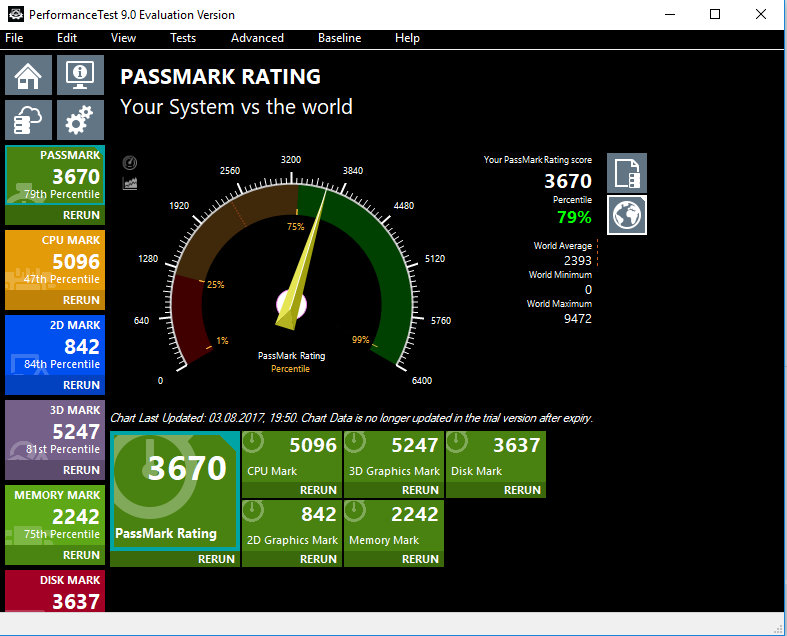
Task: Open the File menu
Action: click(15, 38)
